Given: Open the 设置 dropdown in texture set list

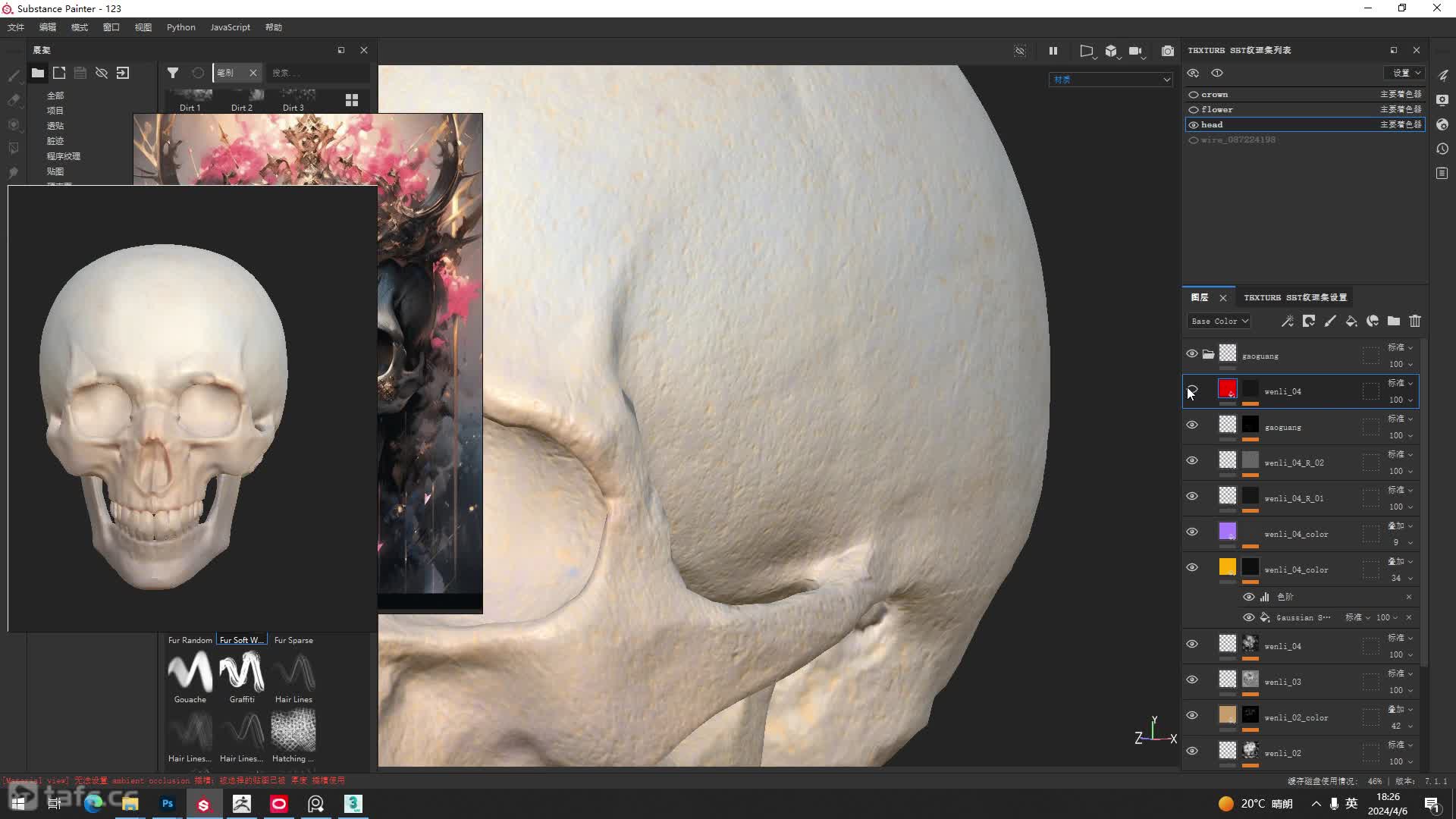Looking at the screenshot, I should 1404,73.
